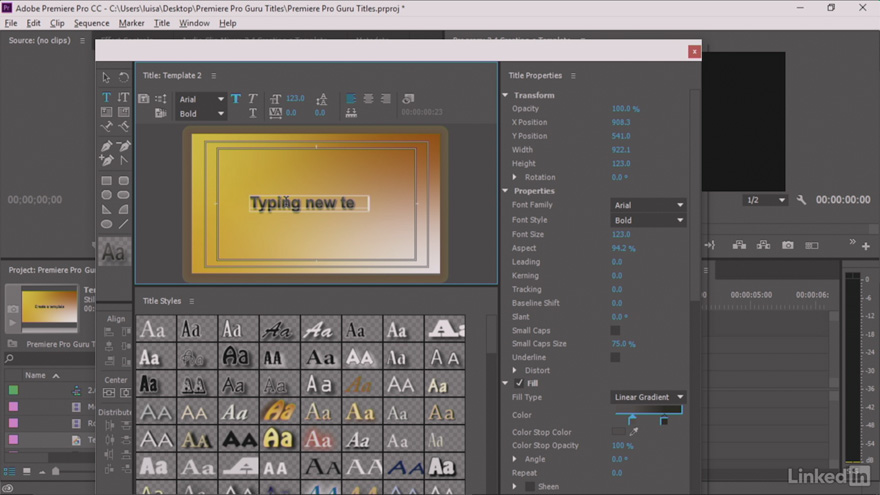Screen dimensions: 880x495
Task: Select the Vertical Area Type tool
Action: [x=123, y=112]
